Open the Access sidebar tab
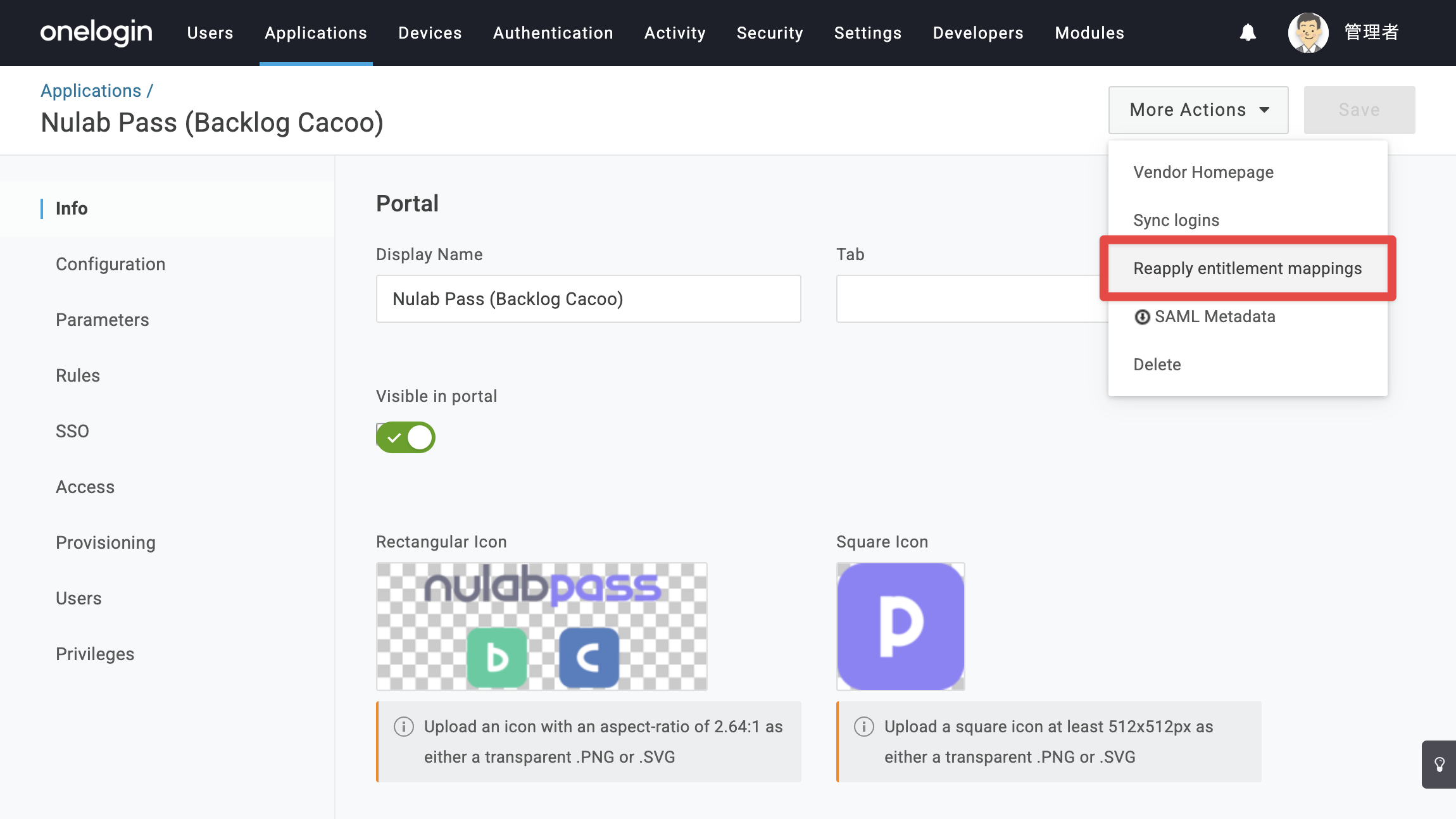1456x819 pixels. pyautogui.click(x=167, y=487)
